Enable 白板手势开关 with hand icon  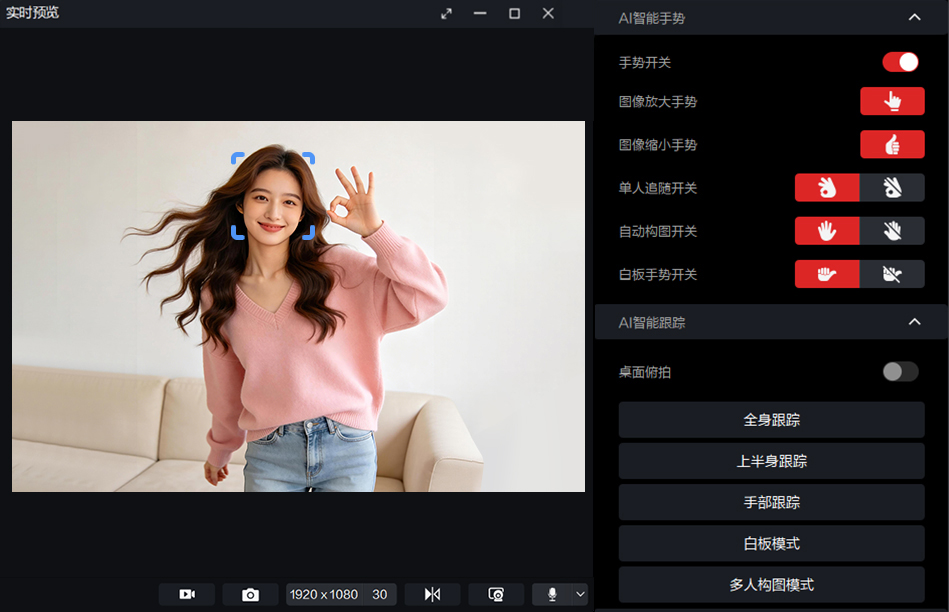[827, 274]
